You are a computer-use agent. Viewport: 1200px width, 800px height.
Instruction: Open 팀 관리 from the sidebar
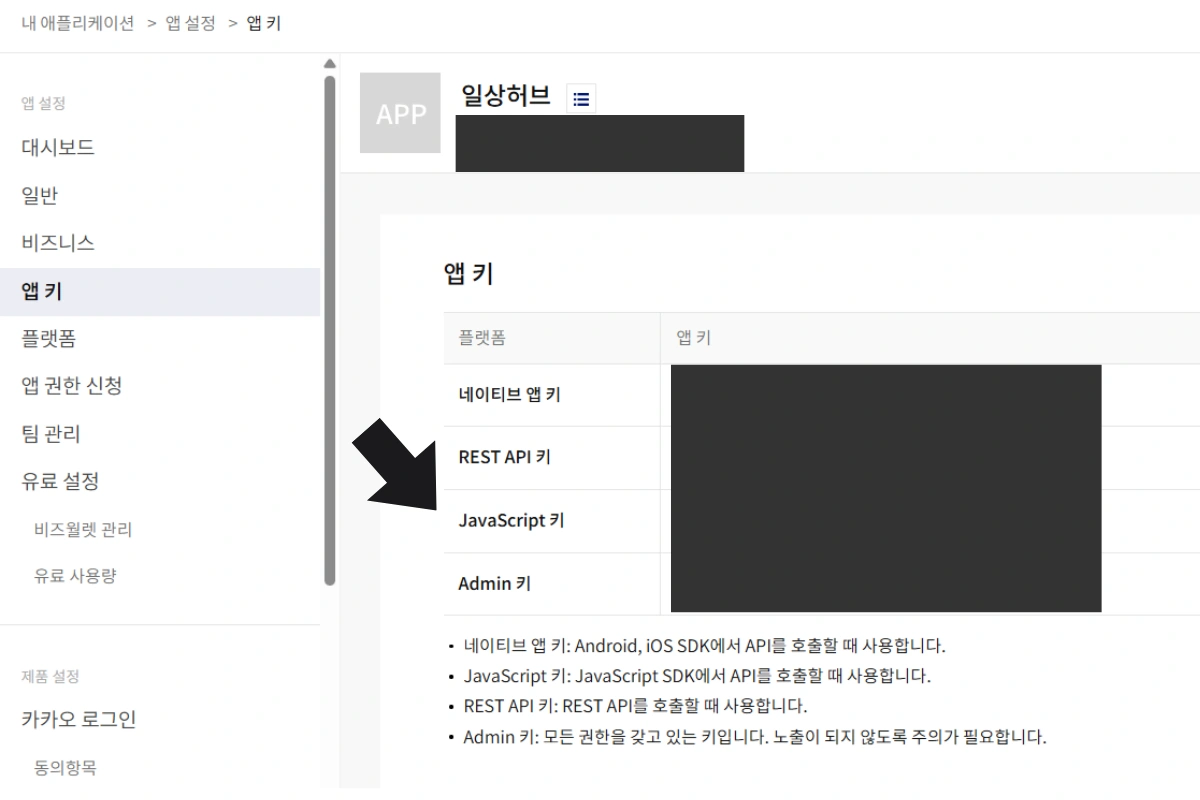(51, 434)
